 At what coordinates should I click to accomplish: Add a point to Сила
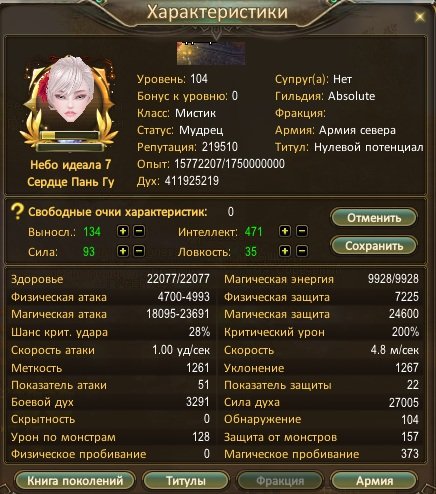point(123,251)
